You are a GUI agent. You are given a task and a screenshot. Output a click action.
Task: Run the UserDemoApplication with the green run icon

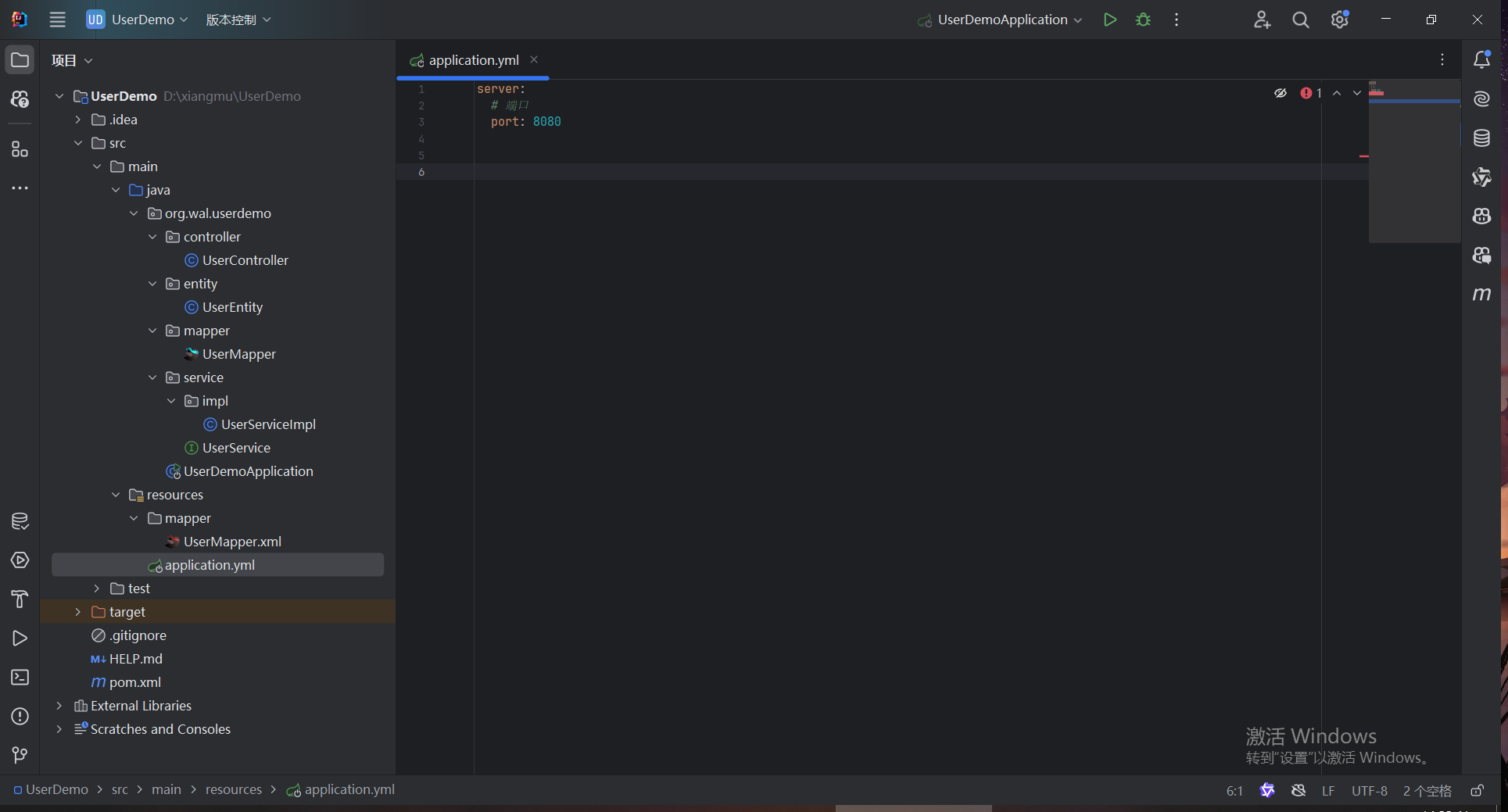[x=1109, y=20]
